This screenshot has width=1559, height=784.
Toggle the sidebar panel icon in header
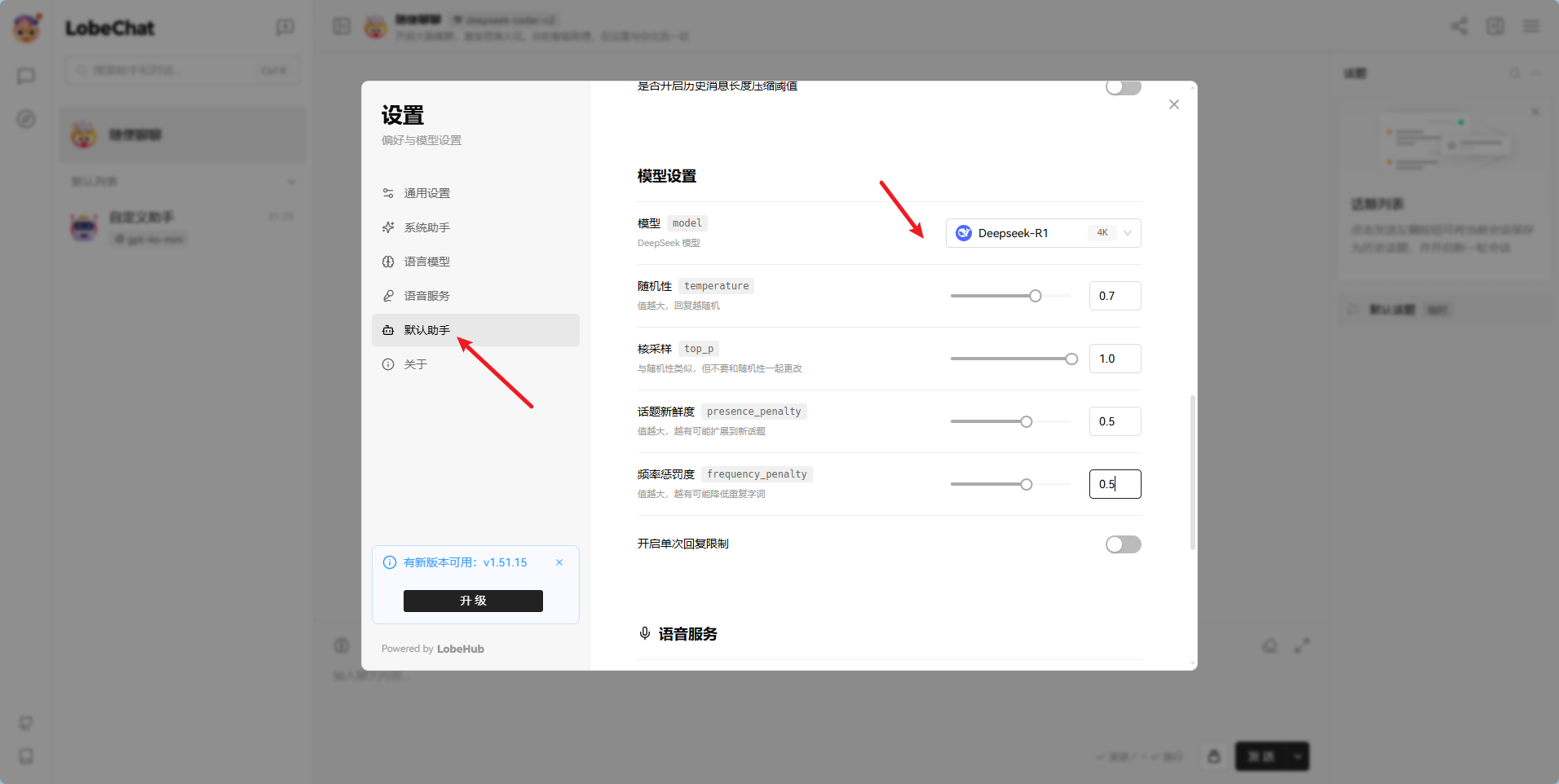tap(342, 27)
